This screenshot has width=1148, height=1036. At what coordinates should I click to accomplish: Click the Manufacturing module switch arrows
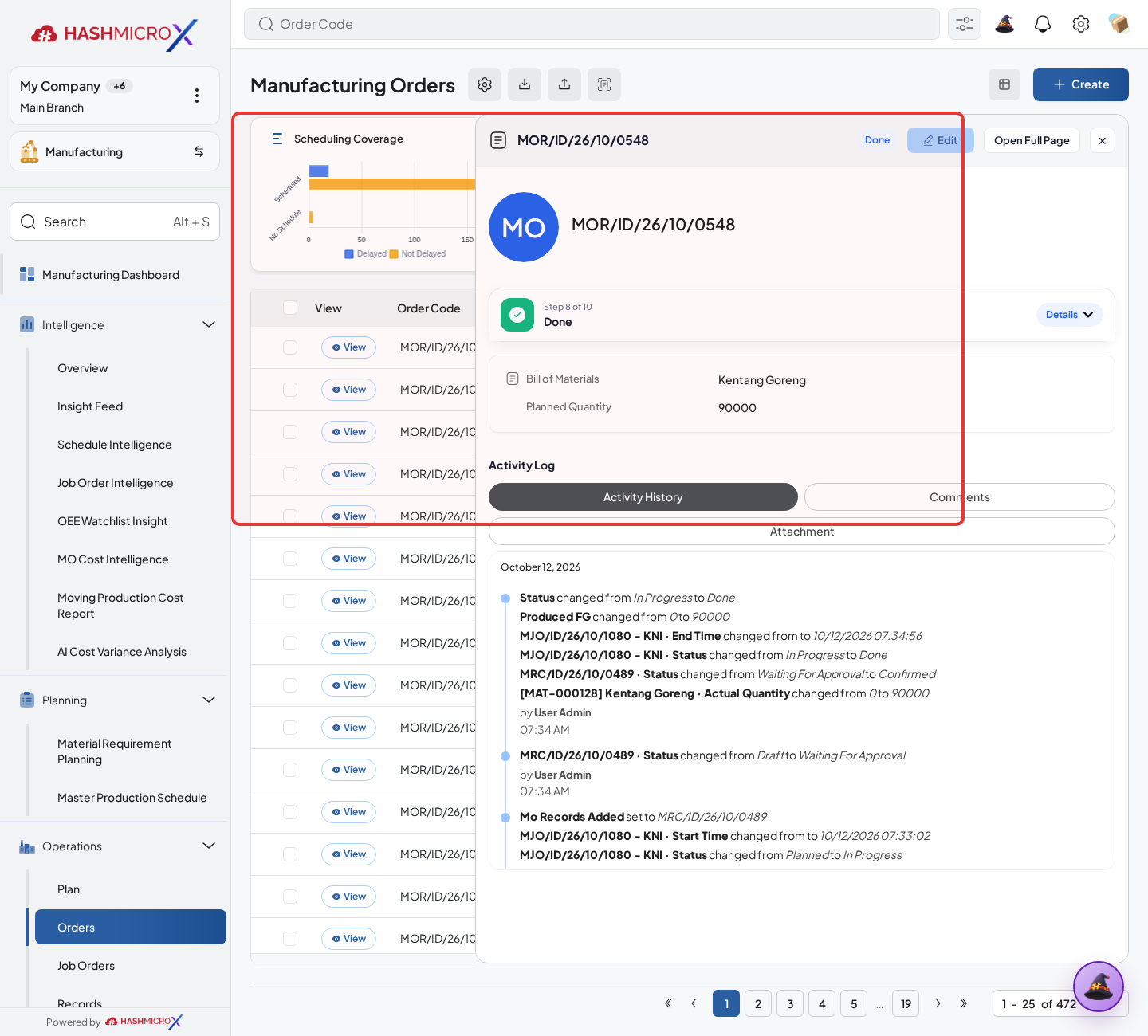pyautogui.click(x=199, y=151)
